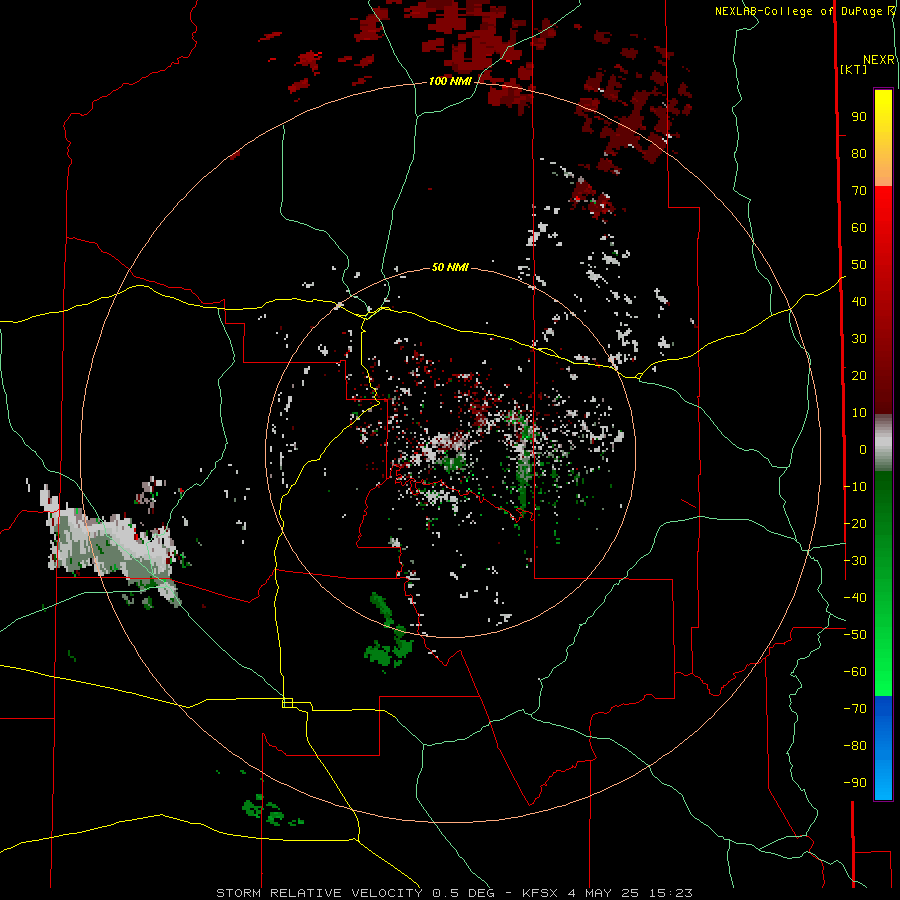
Task: Click the -60 value on velocity scale
Action: tap(855, 672)
